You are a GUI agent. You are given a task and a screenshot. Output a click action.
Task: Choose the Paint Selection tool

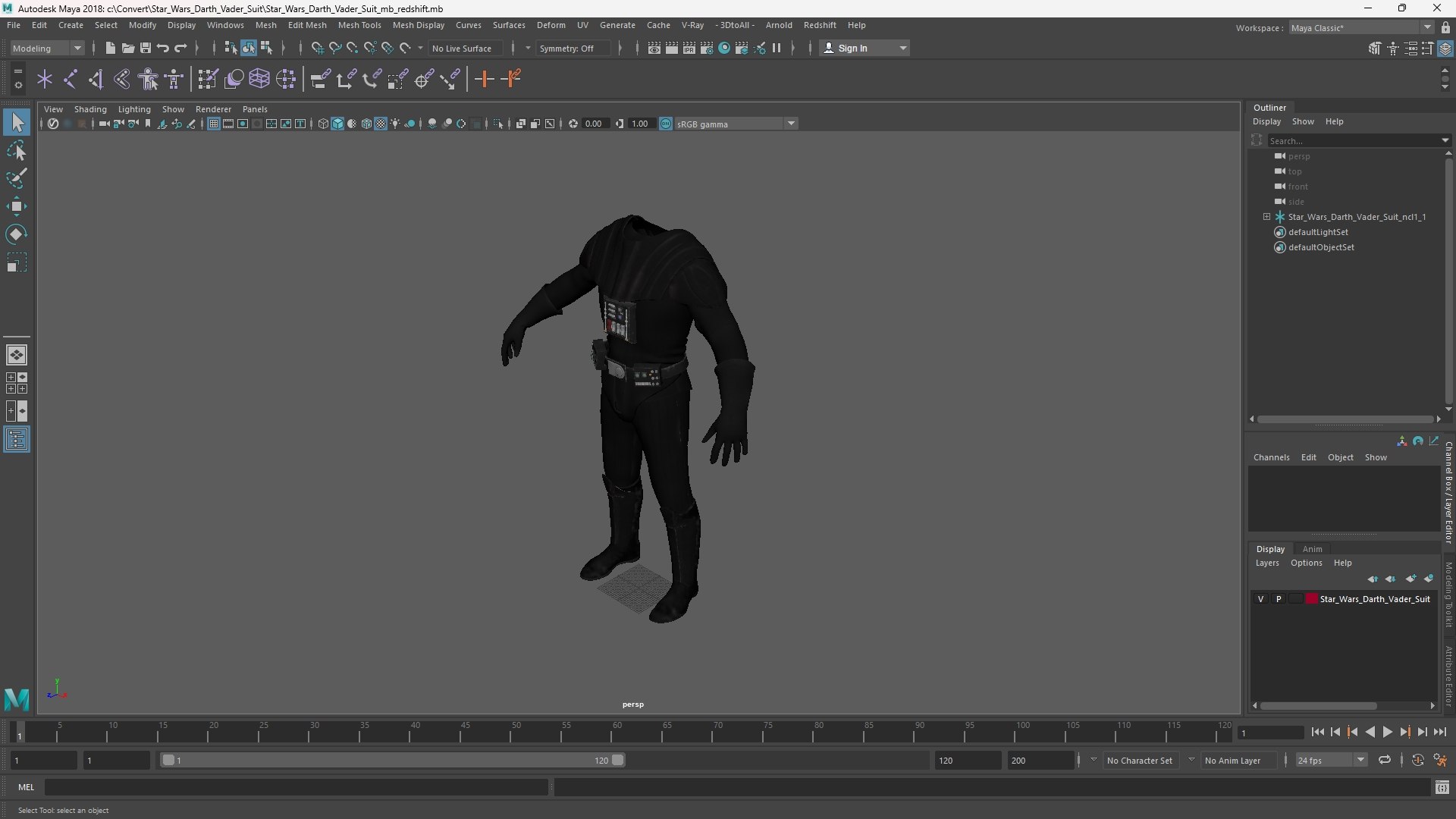tap(17, 178)
